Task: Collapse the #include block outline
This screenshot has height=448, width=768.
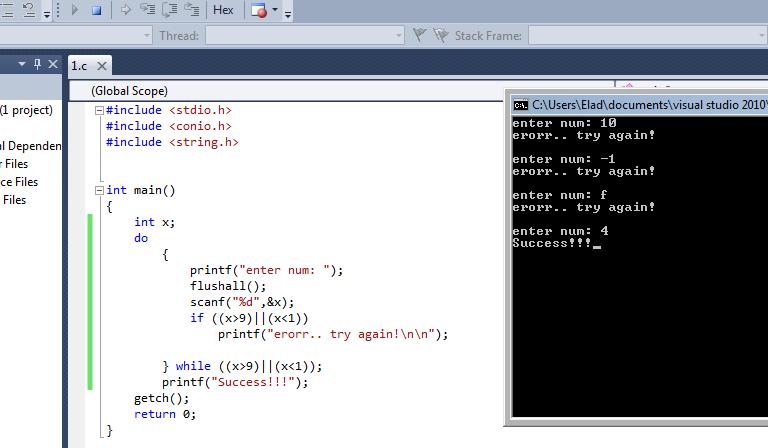Action: click(x=99, y=110)
